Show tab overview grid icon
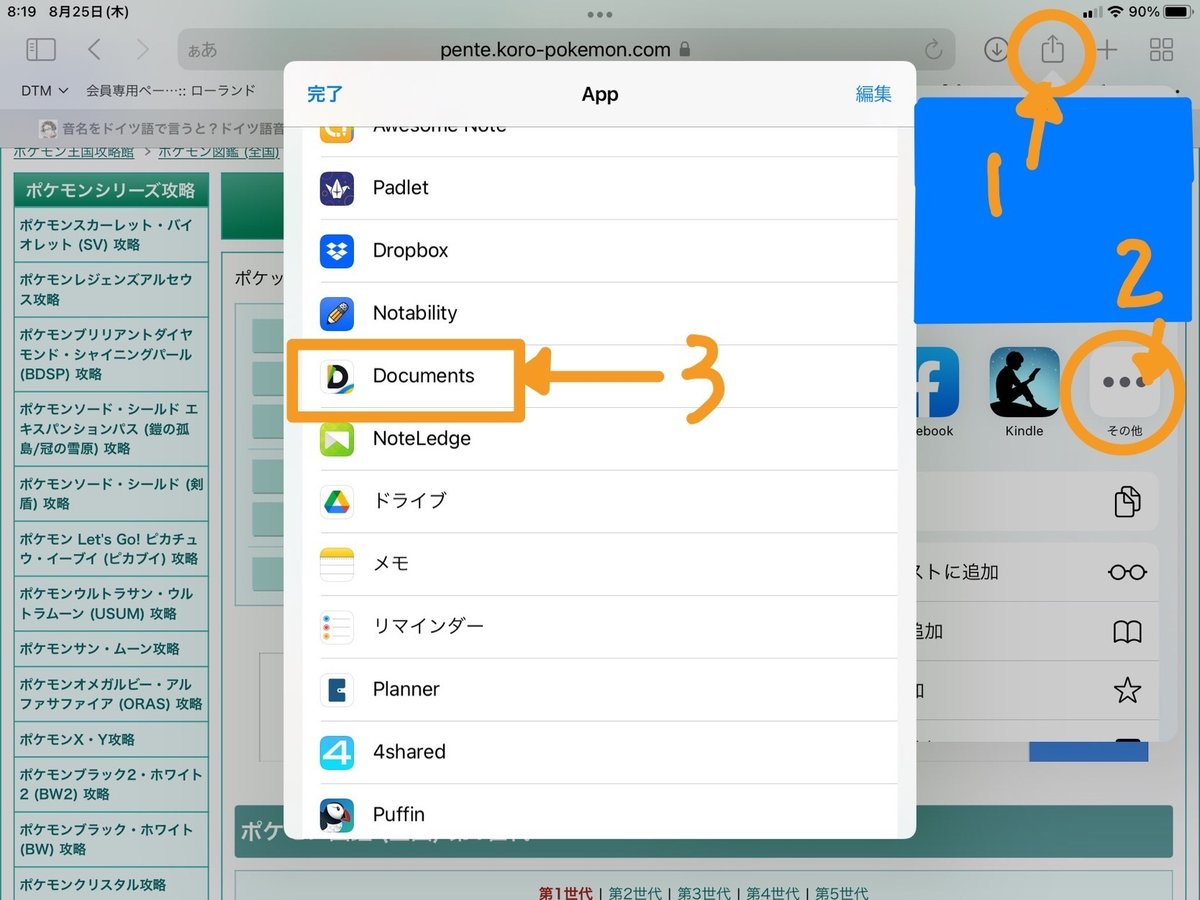The image size is (1200, 900). (1161, 50)
